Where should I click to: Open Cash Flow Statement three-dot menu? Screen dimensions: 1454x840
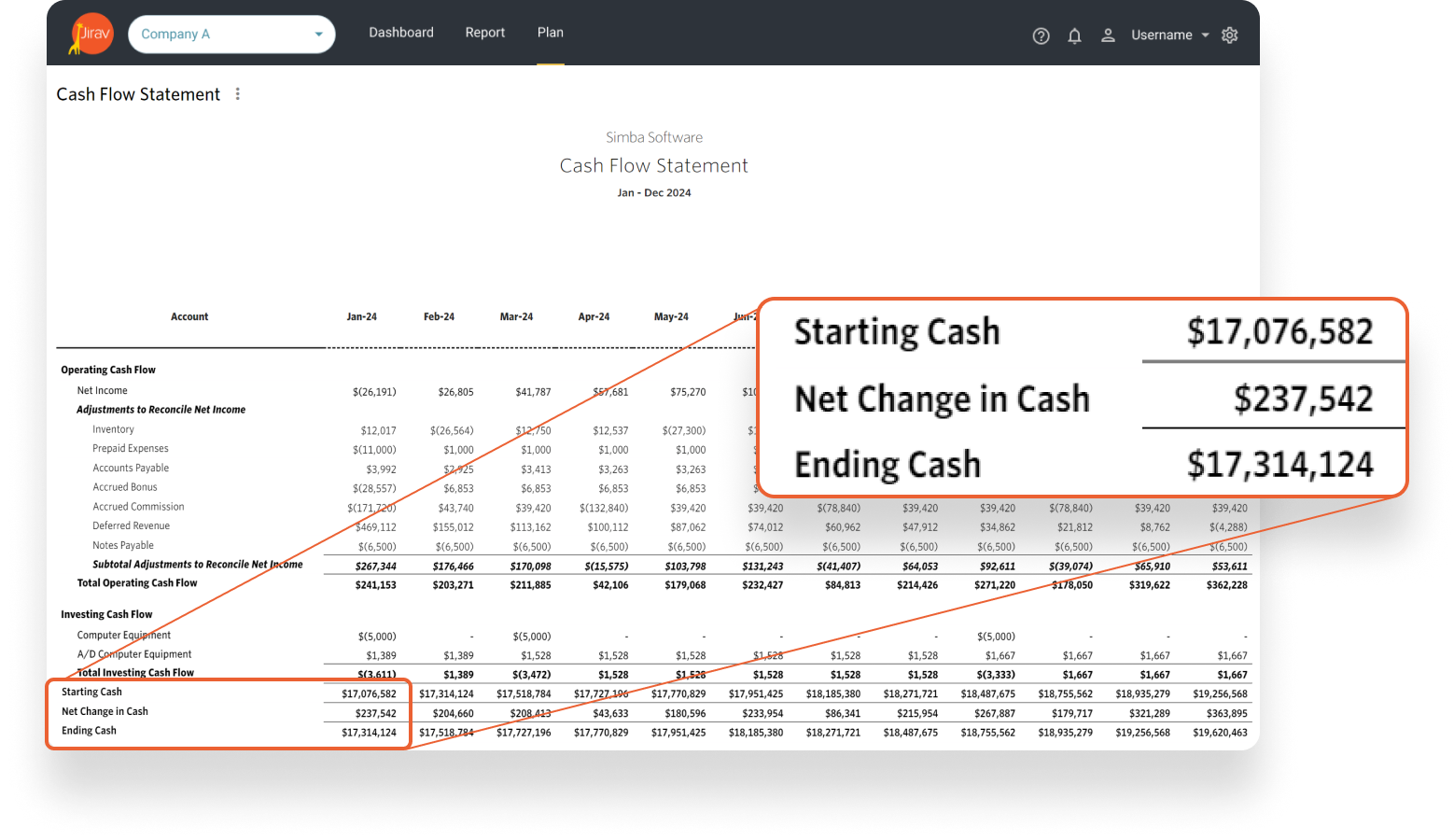pyautogui.click(x=238, y=94)
